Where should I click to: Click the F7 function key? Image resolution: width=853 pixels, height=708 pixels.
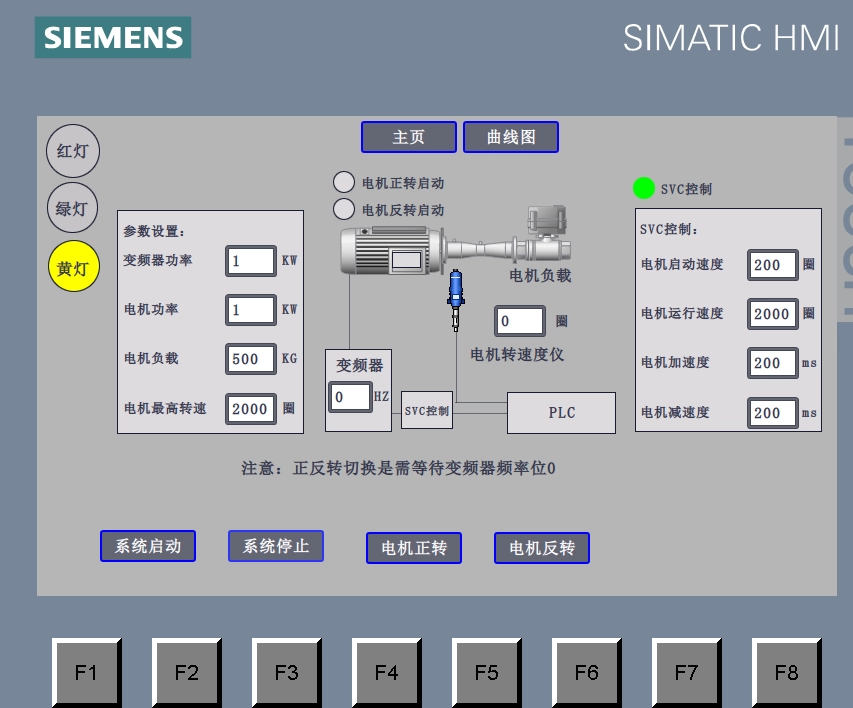[687, 673]
